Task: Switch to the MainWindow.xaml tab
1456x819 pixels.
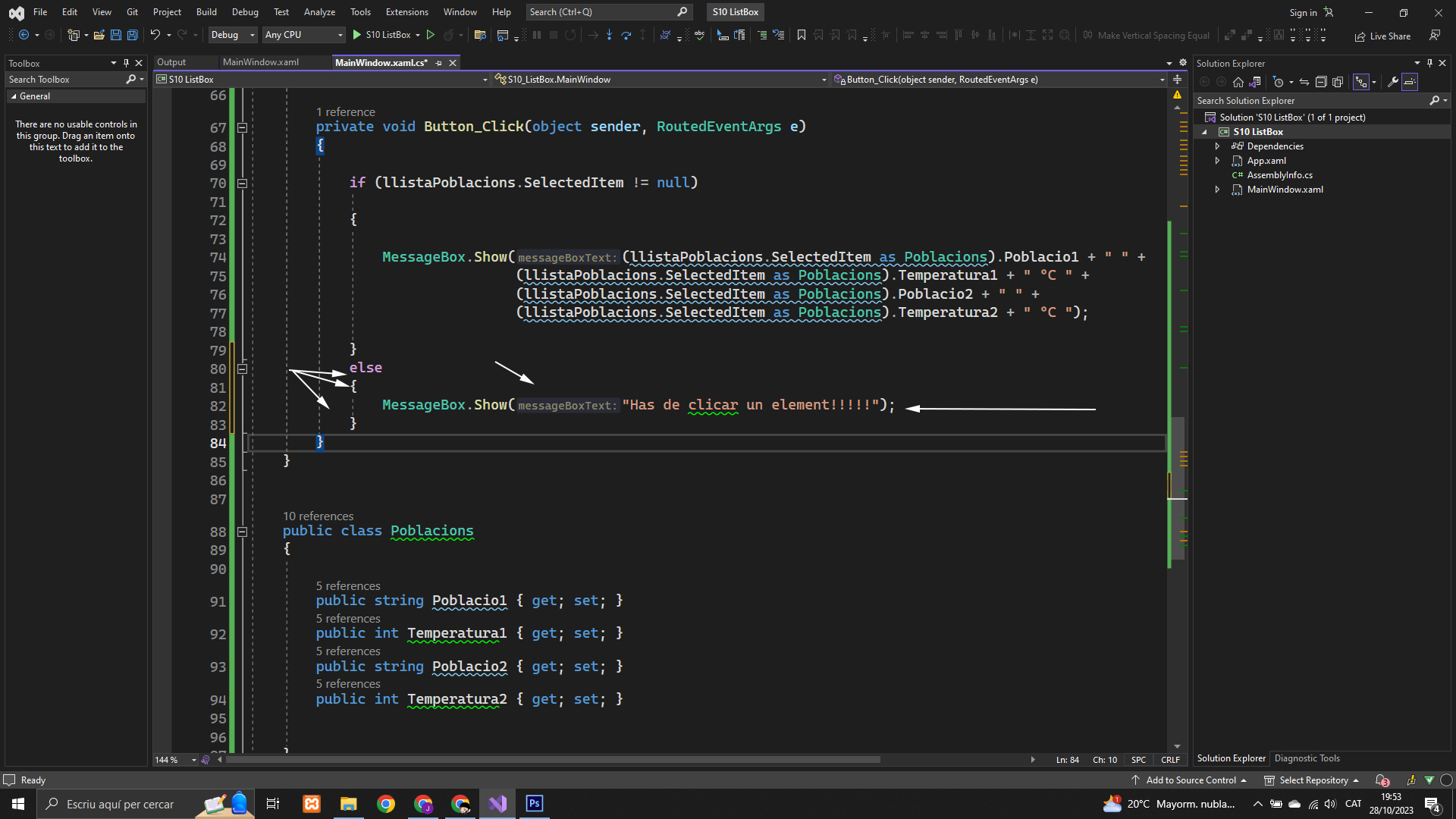Action: tap(261, 62)
